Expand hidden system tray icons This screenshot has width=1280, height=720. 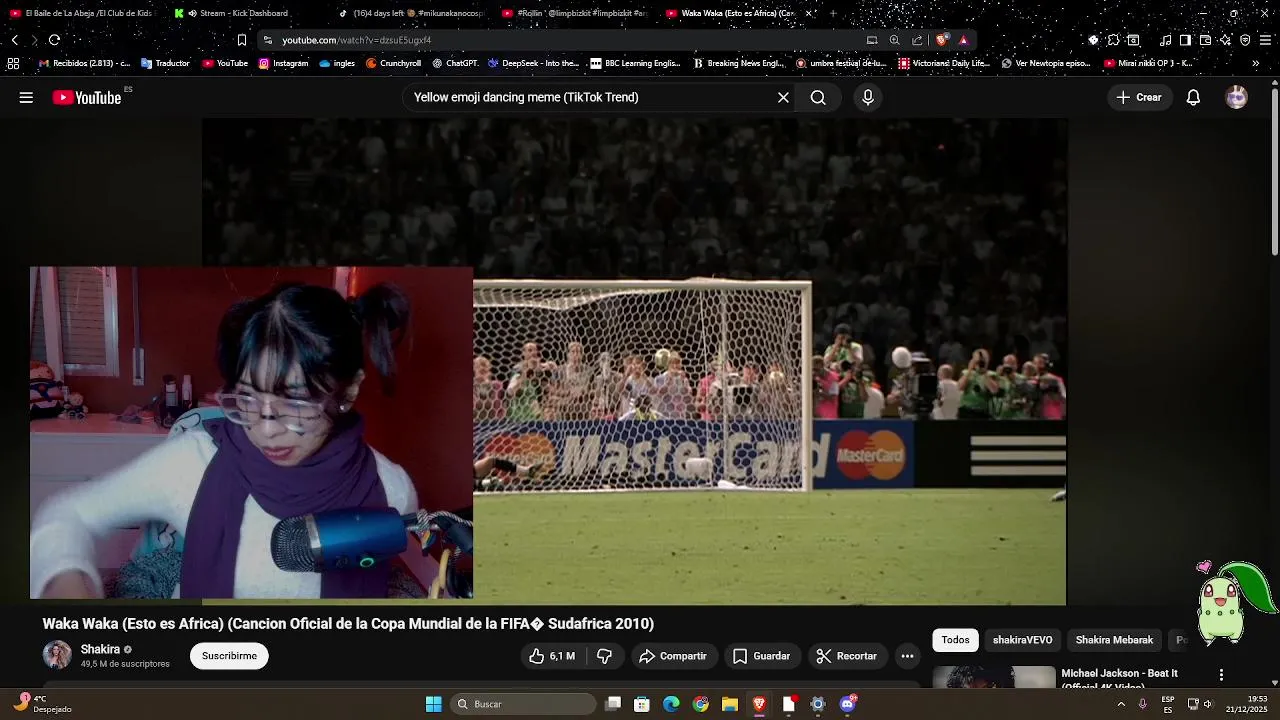coord(1121,704)
